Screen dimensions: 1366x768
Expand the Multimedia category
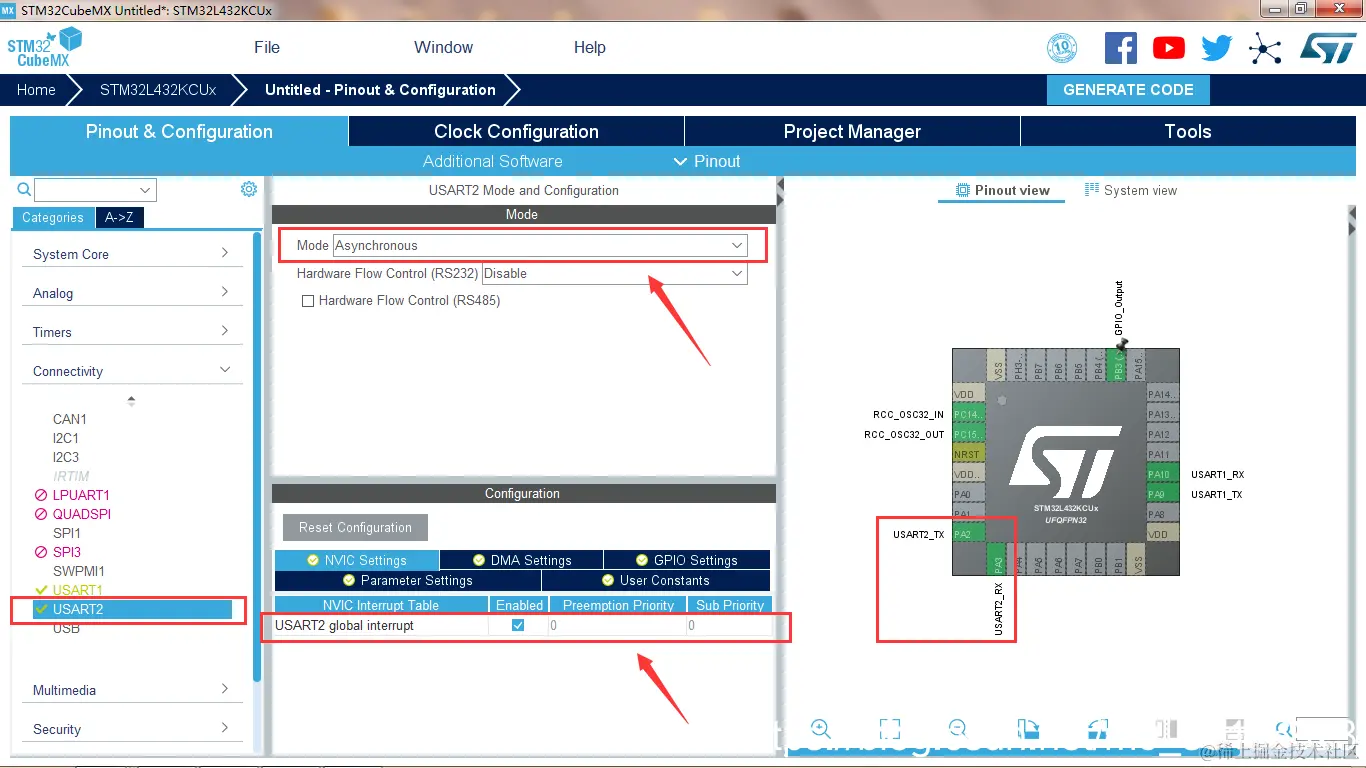pyautogui.click(x=132, y=690)
